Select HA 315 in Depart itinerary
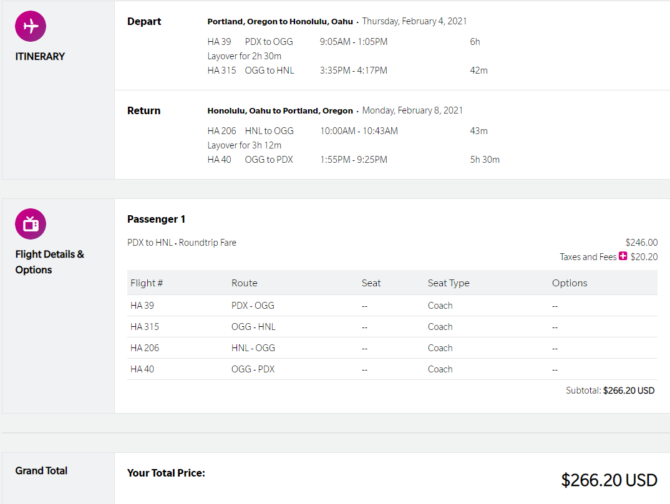This screenshot has height=504, width=670. (221, 70)
